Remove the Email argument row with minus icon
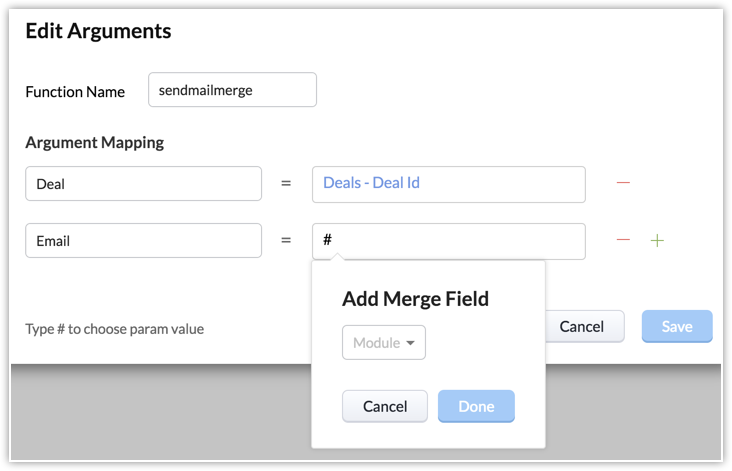Image resolution: width=732 pixels, height=471 pixels. [623, 241]
